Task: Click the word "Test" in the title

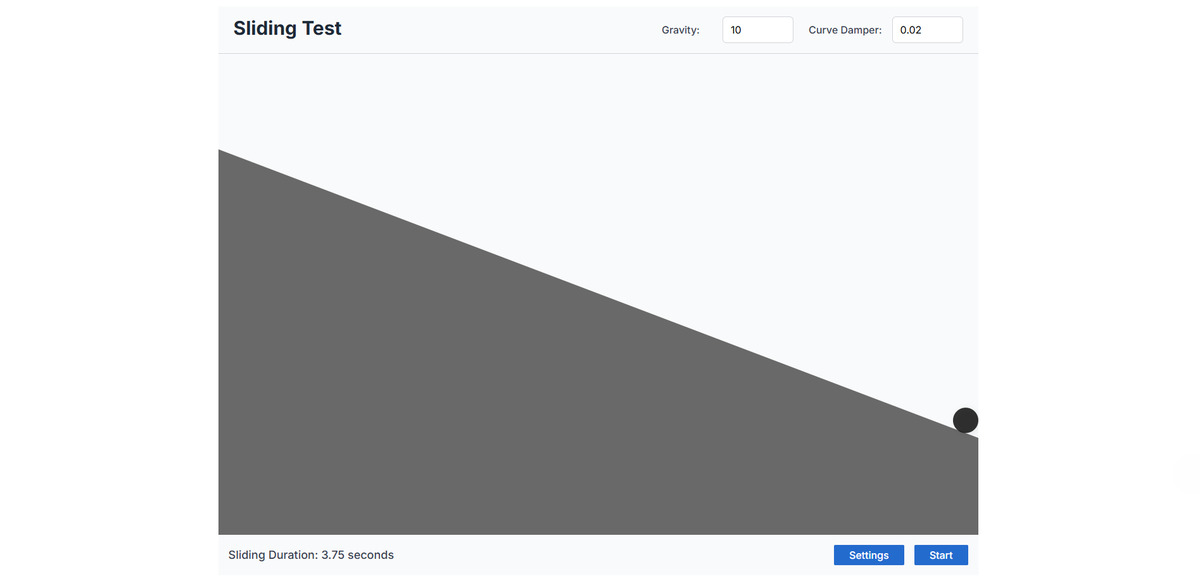Action: click(315, 28)
